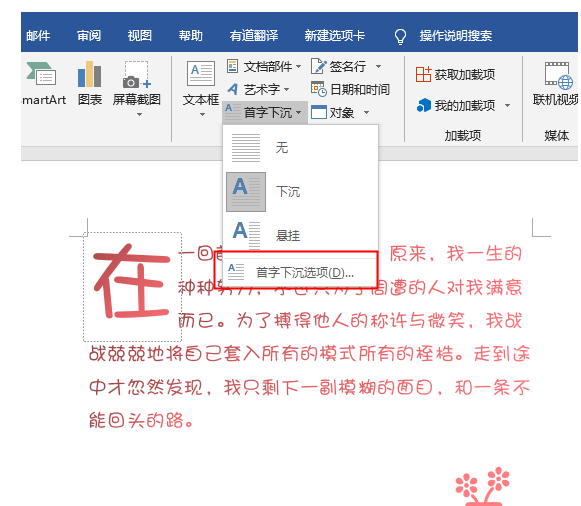This screenshot has height=506, width=581.
Task: Expand 我的加载项 dropdown arrow
Action: 507,106
